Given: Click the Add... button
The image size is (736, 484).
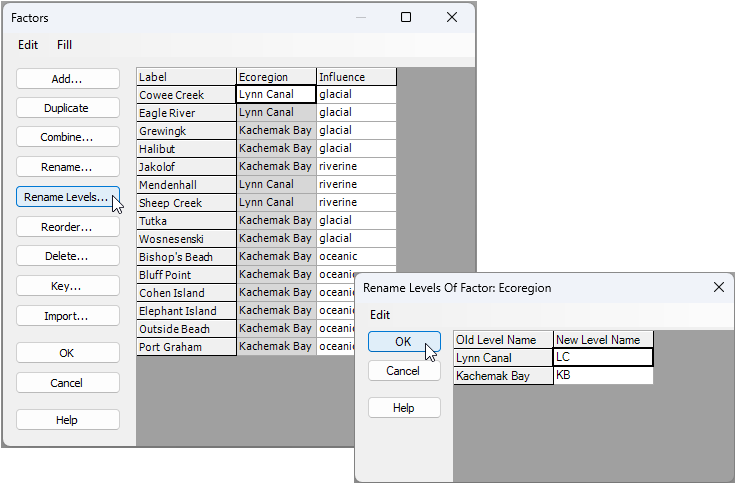Looking at the screenshot, I should [x=68, y=78].
